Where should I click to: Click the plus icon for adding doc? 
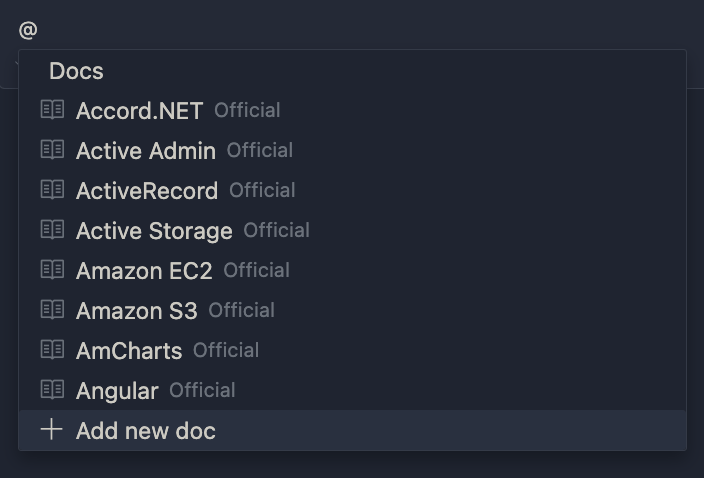click(52, 429)
